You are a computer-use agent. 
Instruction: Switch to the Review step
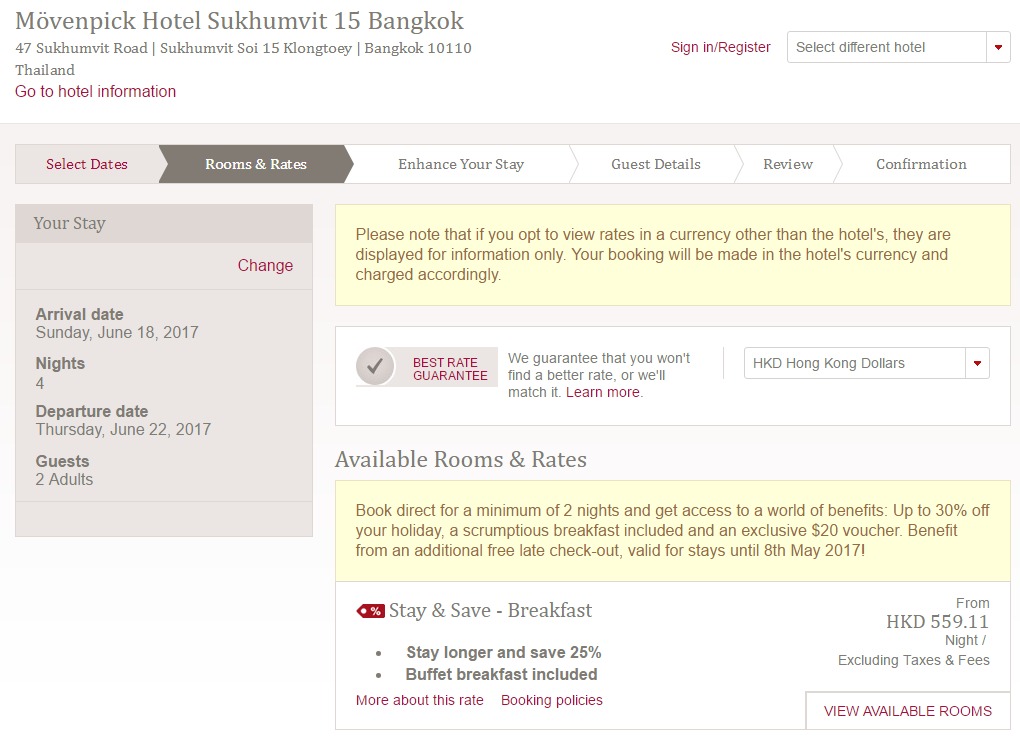788,164
